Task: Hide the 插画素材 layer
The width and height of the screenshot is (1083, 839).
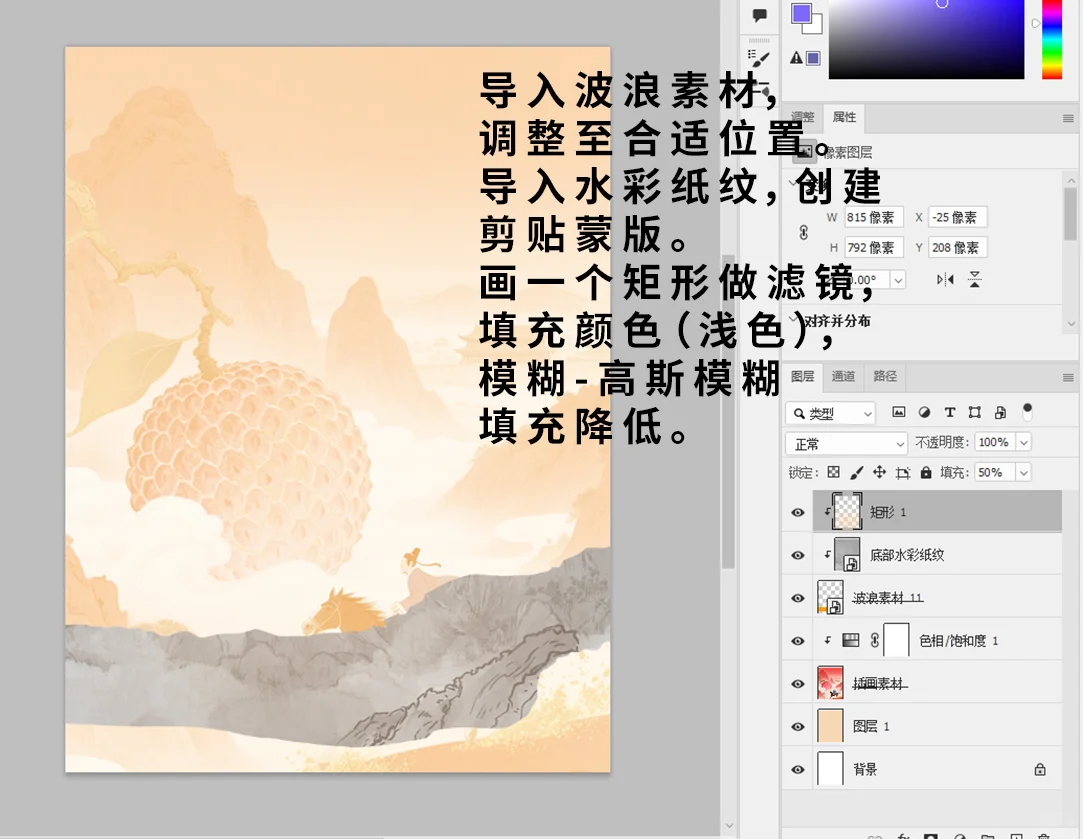Action: [x=798, y=683]
